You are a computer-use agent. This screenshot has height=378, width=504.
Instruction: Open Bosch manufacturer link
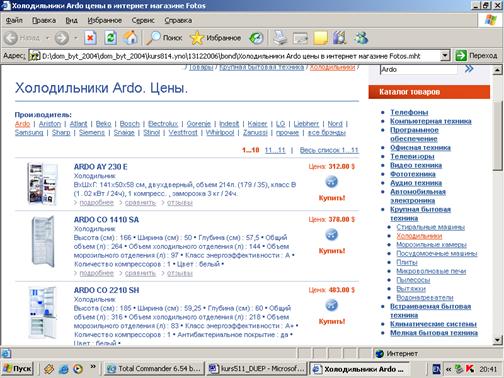(129, 124)
